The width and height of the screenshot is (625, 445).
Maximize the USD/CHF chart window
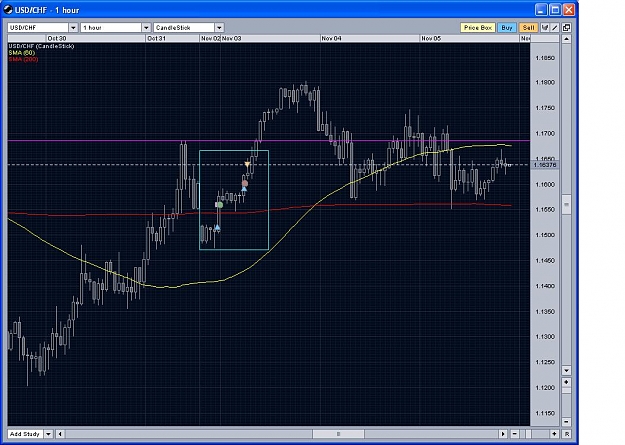tap(555, 10)
